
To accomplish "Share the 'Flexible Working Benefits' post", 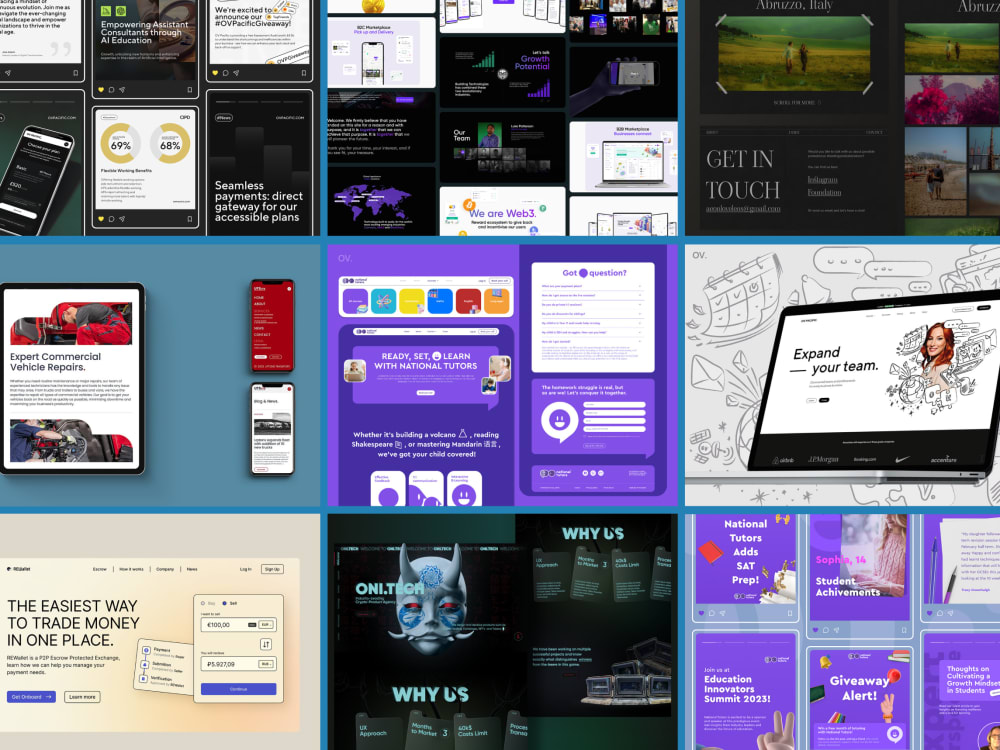I will 122,219.
